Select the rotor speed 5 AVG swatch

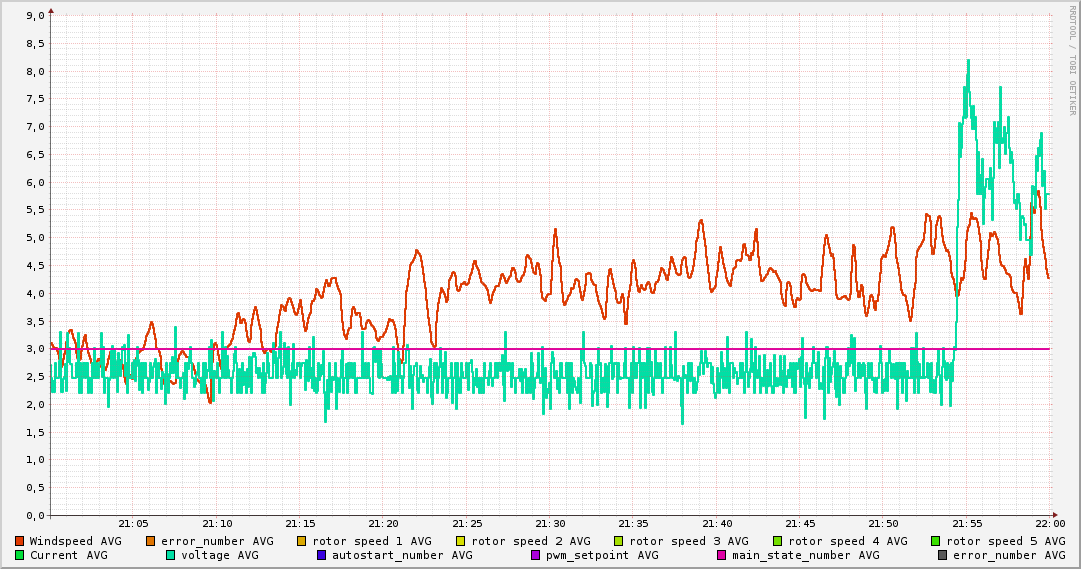[937, 541]
